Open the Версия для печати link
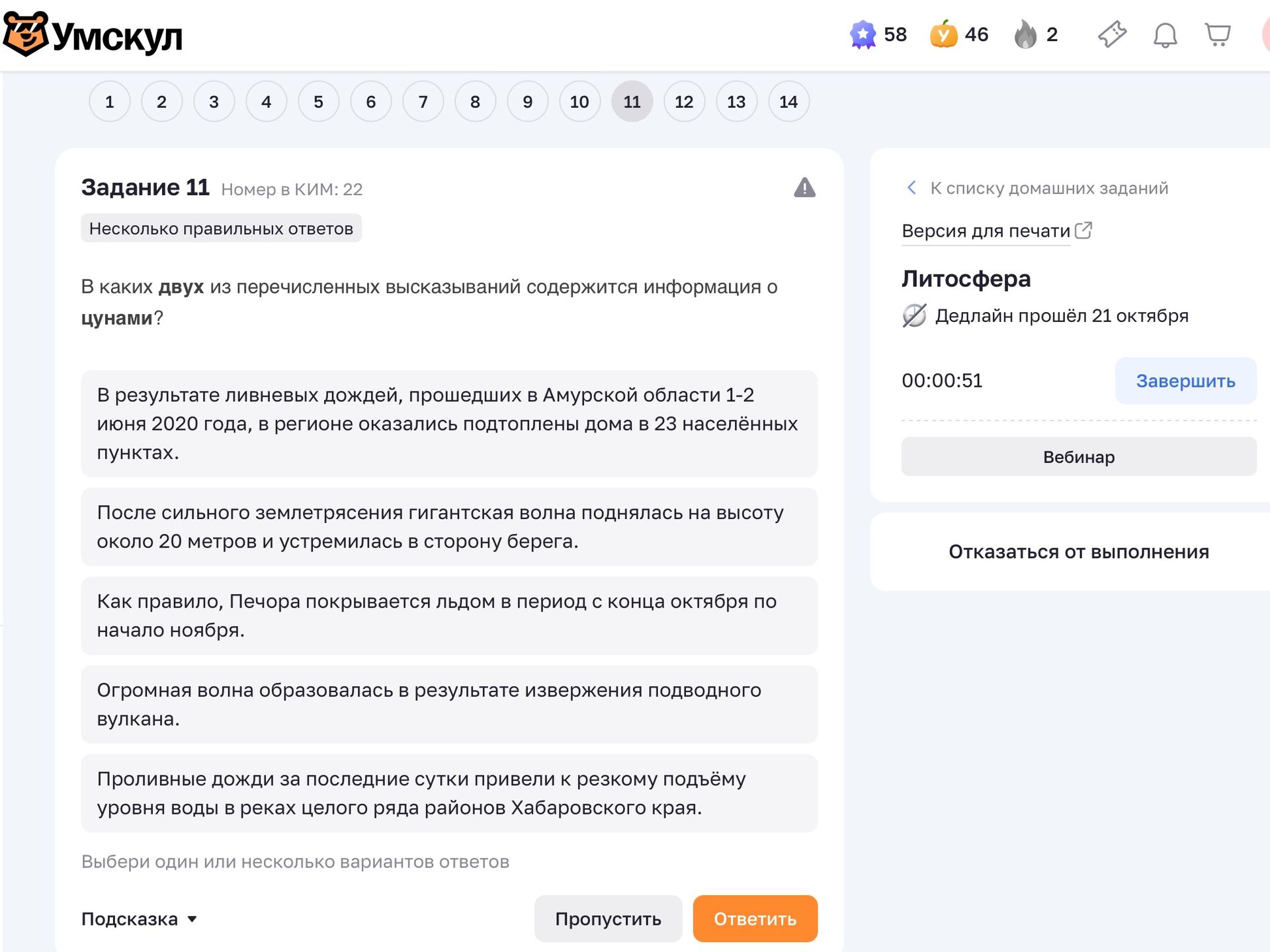The image size is (1270, 952). [x=986, y=231]
